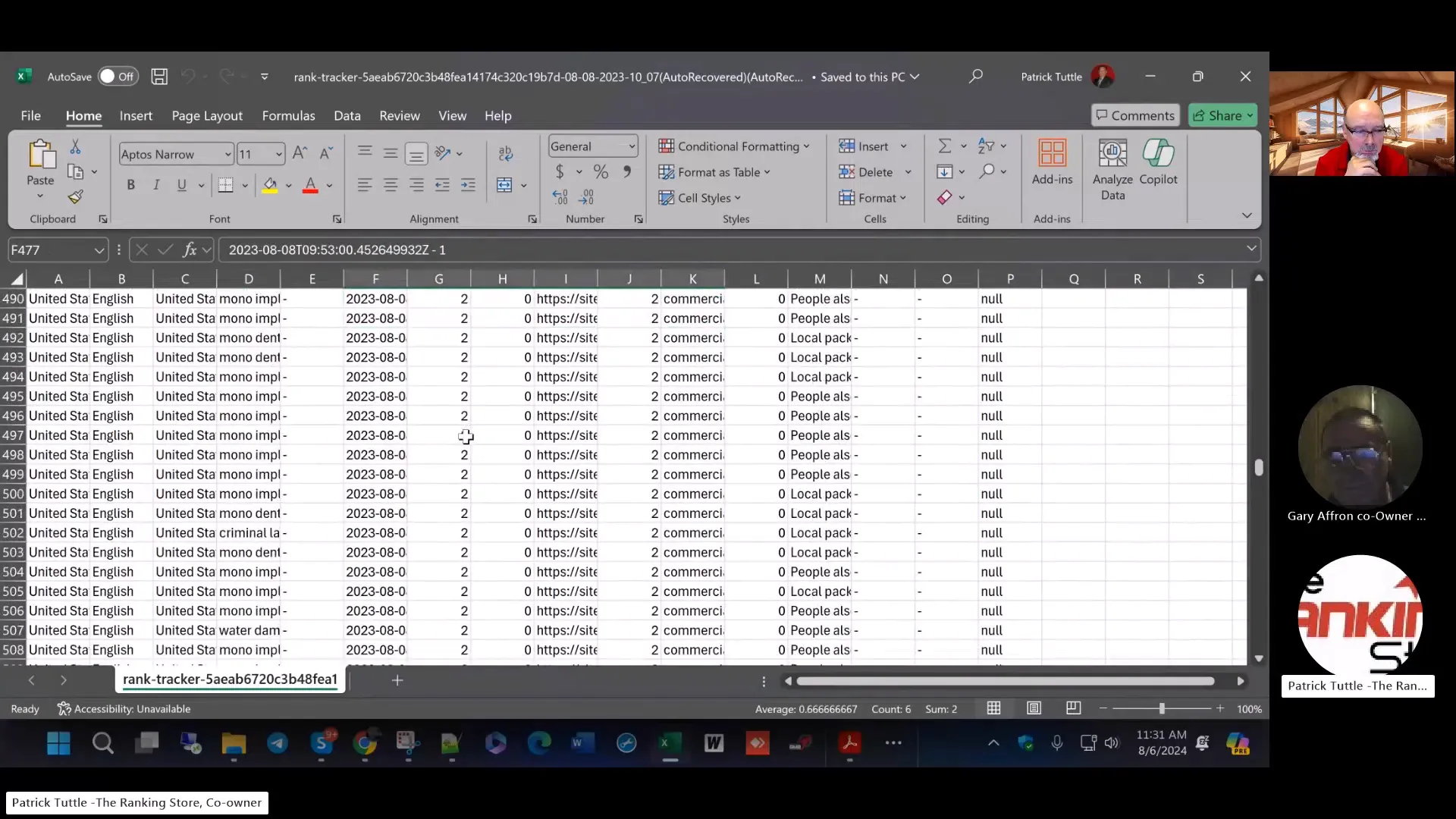Click Insert cells button
1456x819 pixels.
(x=864, y=146)
